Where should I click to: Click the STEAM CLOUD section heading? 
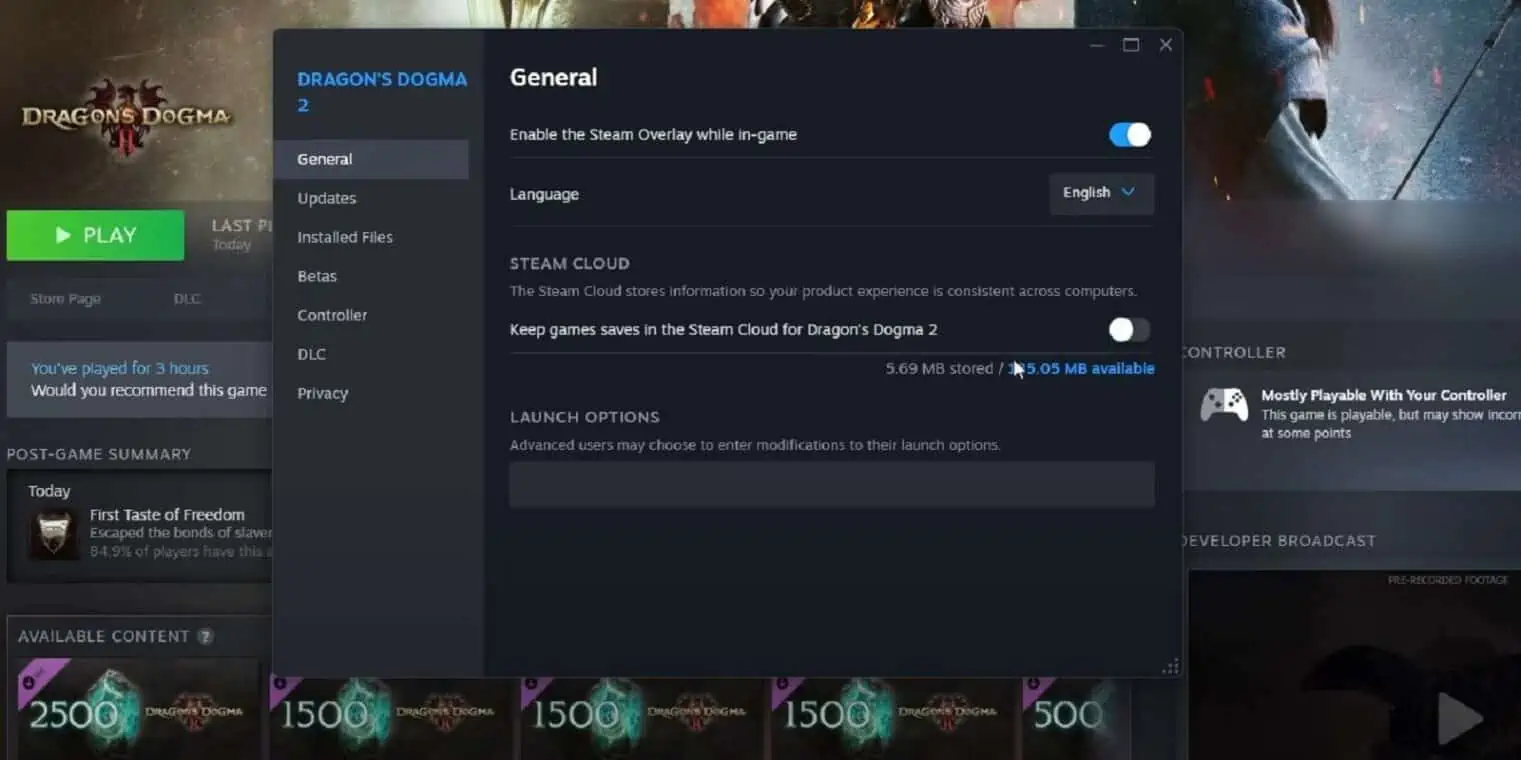[x=570, y=263]
